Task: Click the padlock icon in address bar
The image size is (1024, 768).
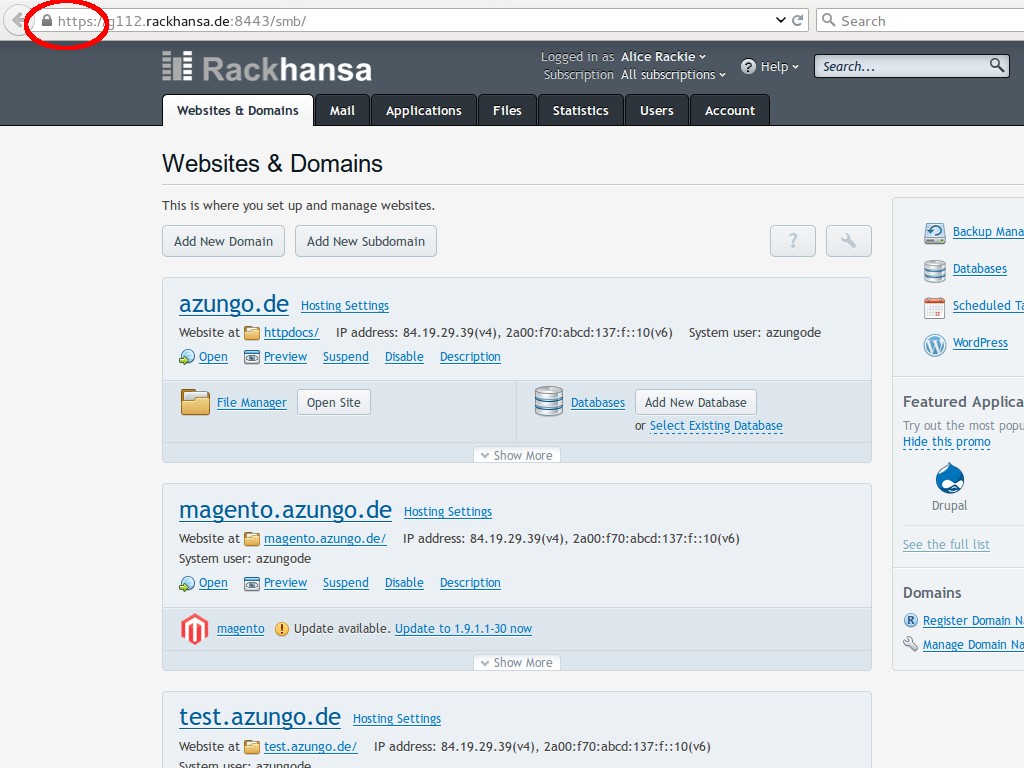Action: click(47, 21)
